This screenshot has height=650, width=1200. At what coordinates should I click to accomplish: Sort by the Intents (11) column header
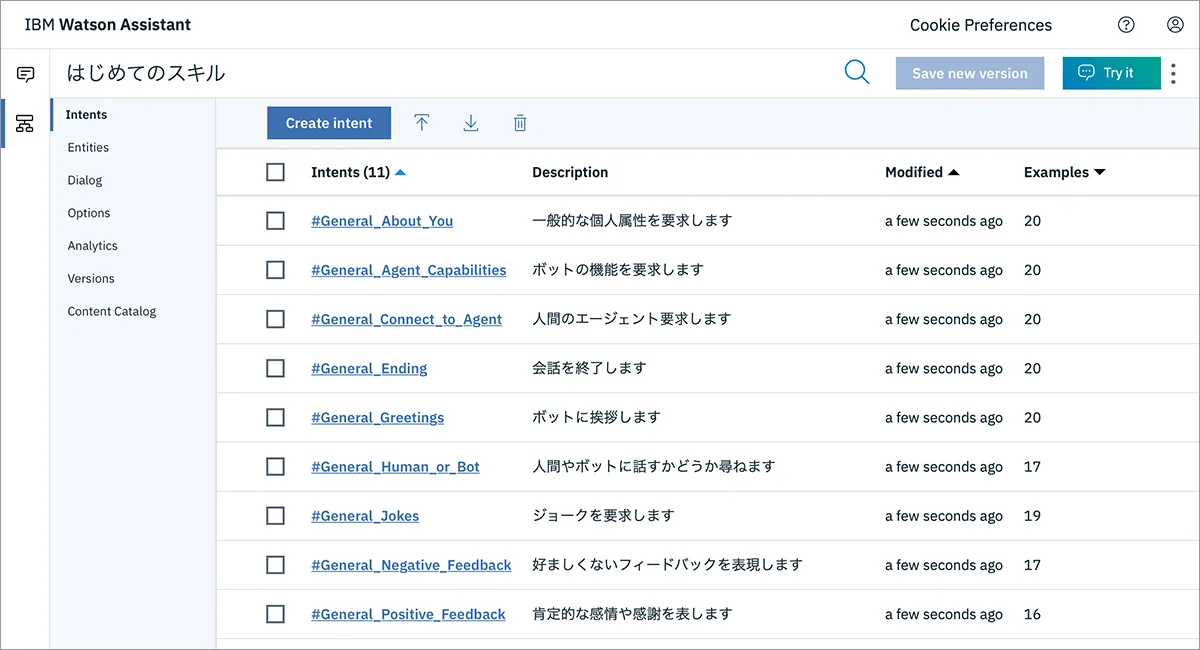(x=358, y=172)
